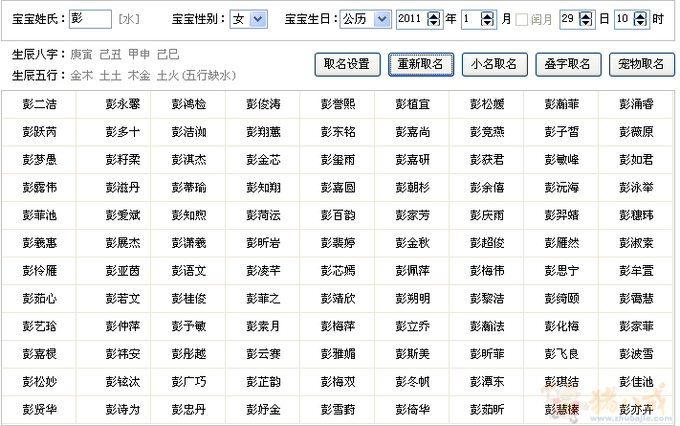The height and width of the screenshot is (426, 680).
Task: Select the name 彭嘉尚
Action: [x=412, y=132]
